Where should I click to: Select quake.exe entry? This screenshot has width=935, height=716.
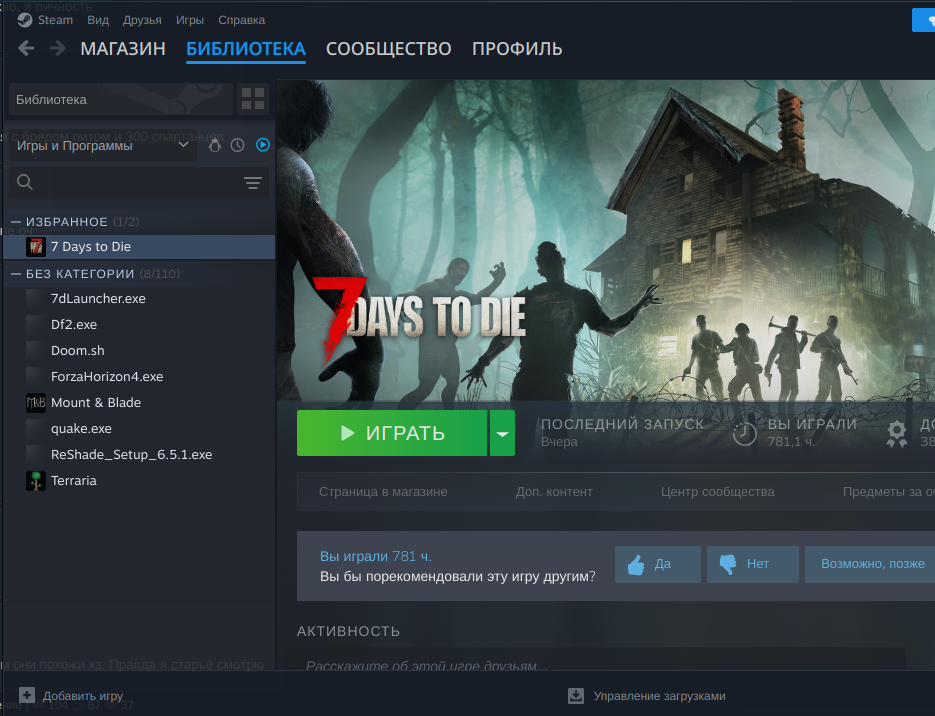click(140, 429)
